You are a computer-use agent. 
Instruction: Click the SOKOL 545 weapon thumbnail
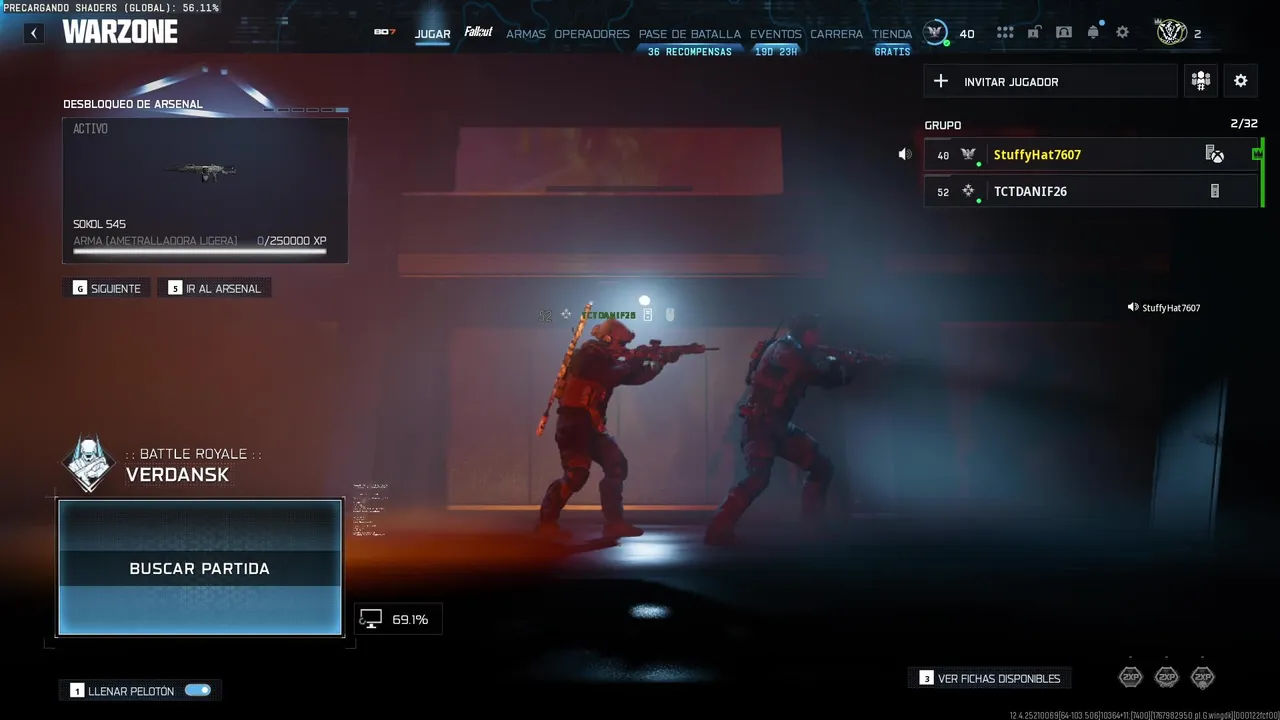pos(200,172)
